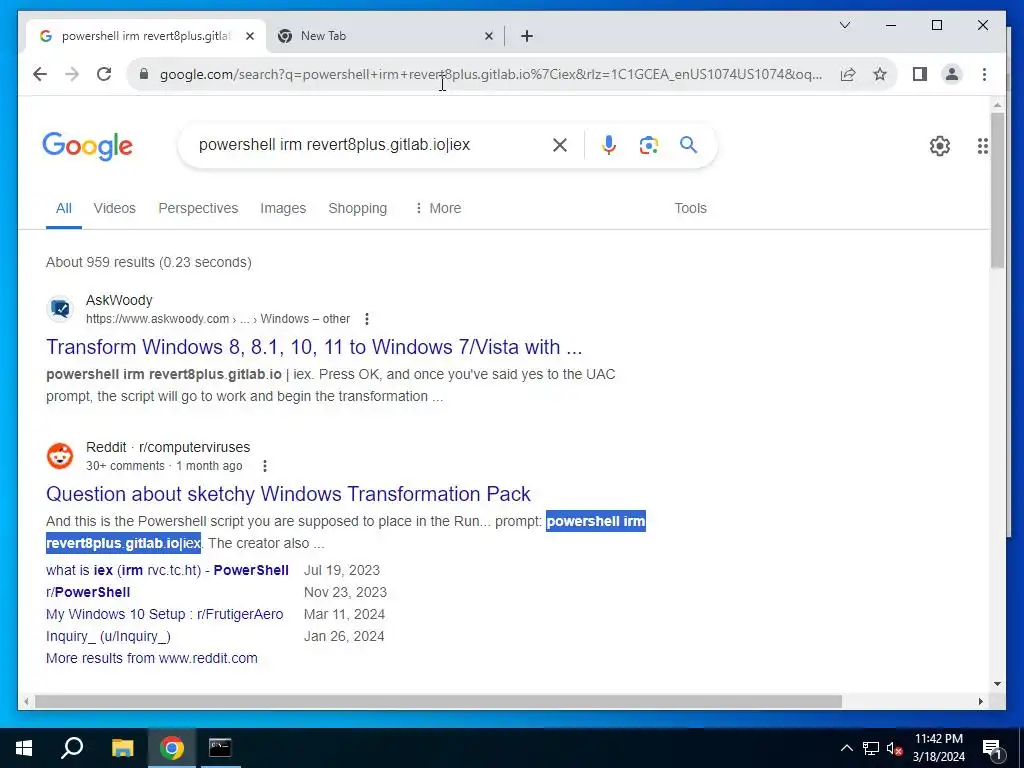This screenshot has height=768, width=1024.
Task: Open Reddit result options menu
Action: tap(264, 466)
